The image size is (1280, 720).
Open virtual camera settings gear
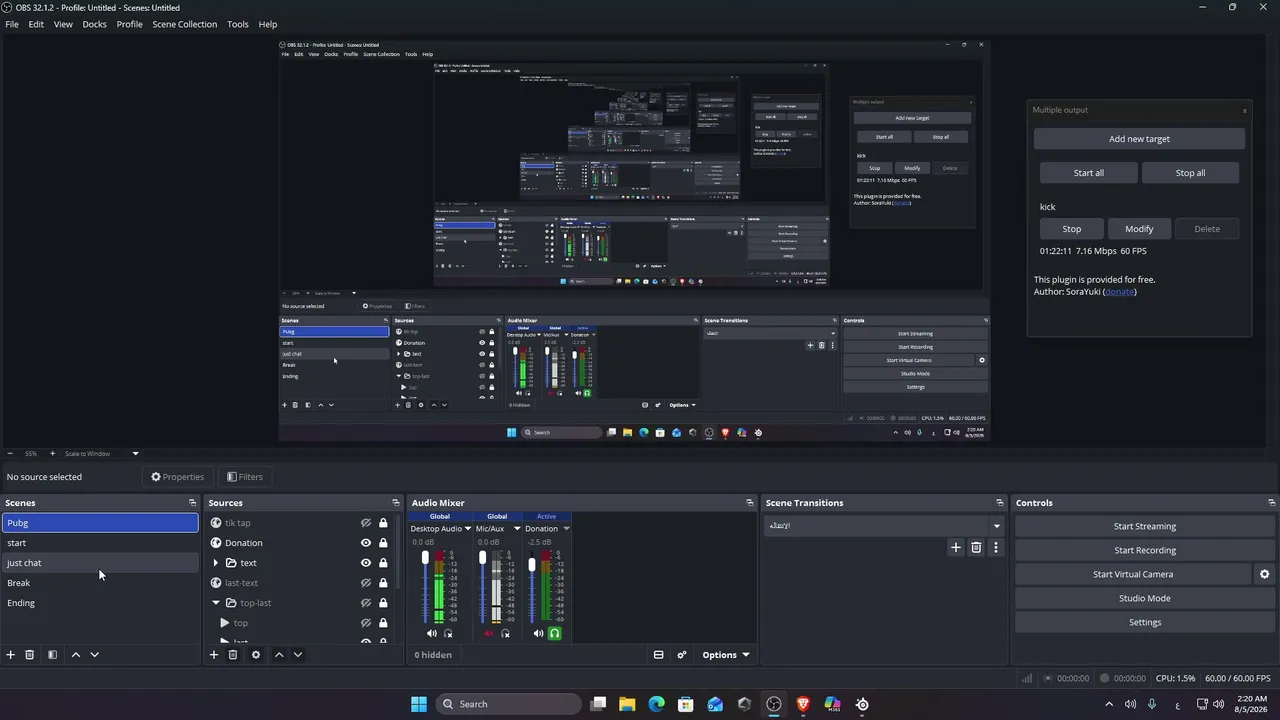1264,574
